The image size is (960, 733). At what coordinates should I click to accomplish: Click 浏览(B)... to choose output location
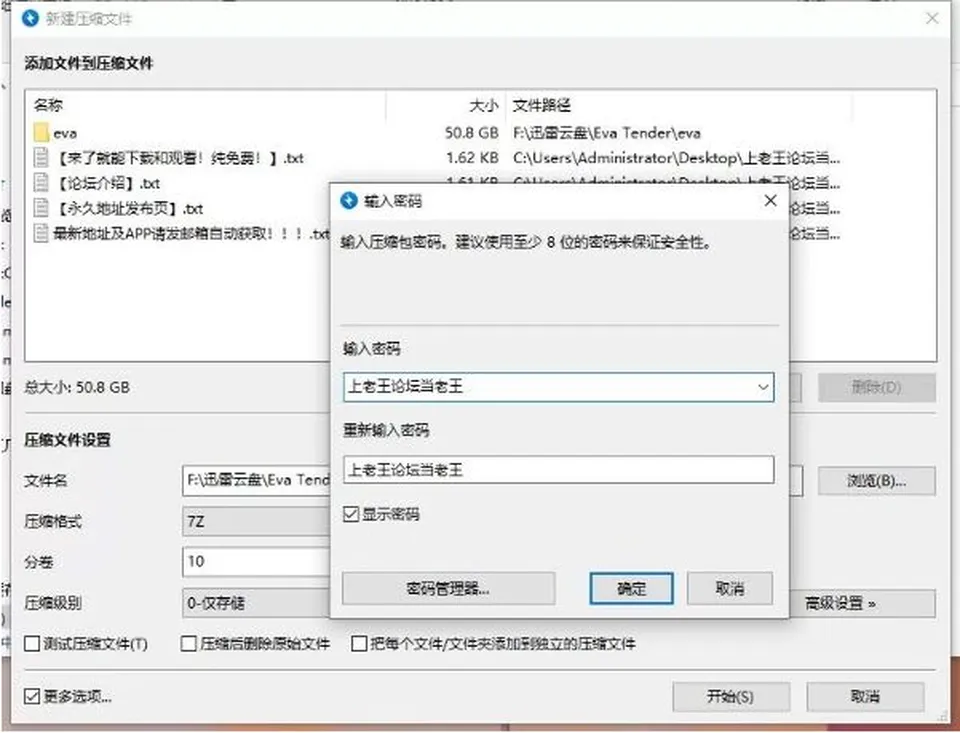click(x=876, y=481)
